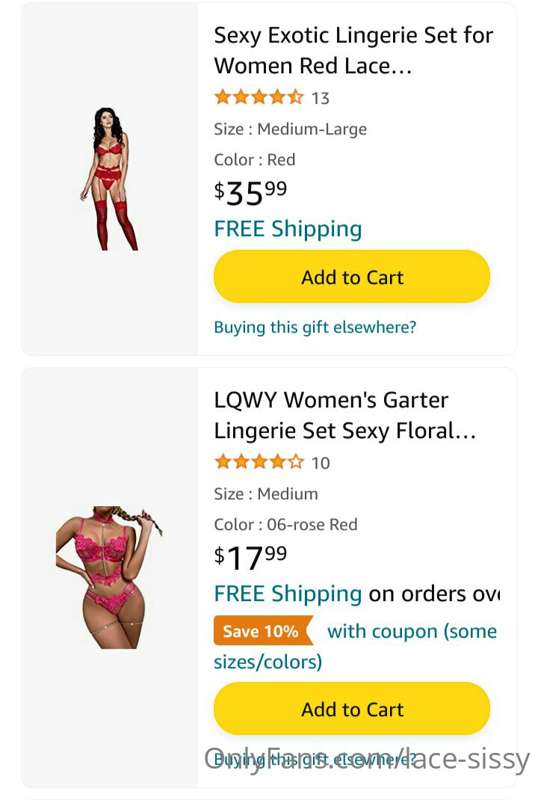Open the rose red garter set product image
Viewport: 538px width, 800px height.
pos(109,577)
